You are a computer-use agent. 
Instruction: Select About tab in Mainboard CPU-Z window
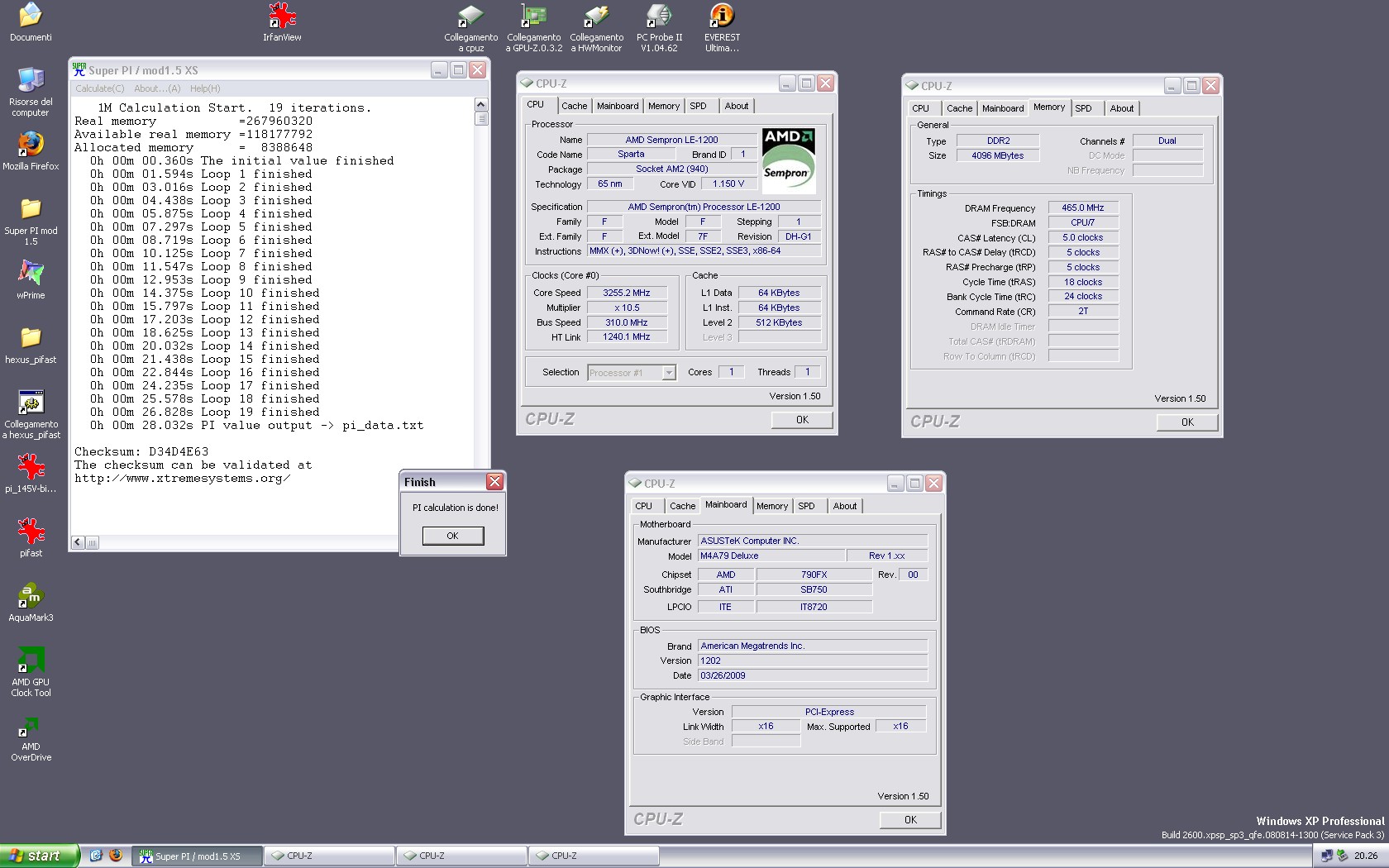(845, 506)
